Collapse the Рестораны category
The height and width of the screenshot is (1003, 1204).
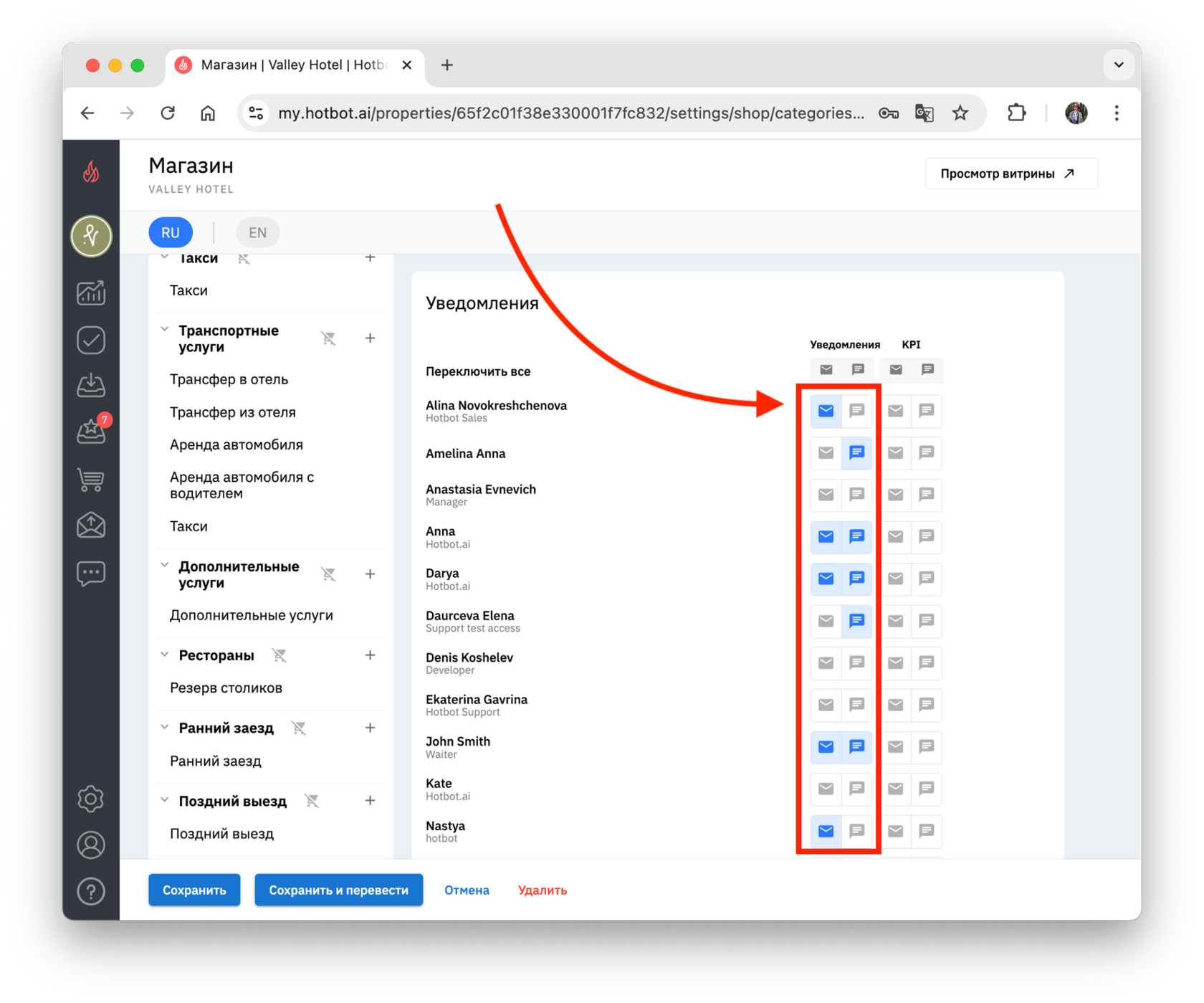[x=165, y=655]
